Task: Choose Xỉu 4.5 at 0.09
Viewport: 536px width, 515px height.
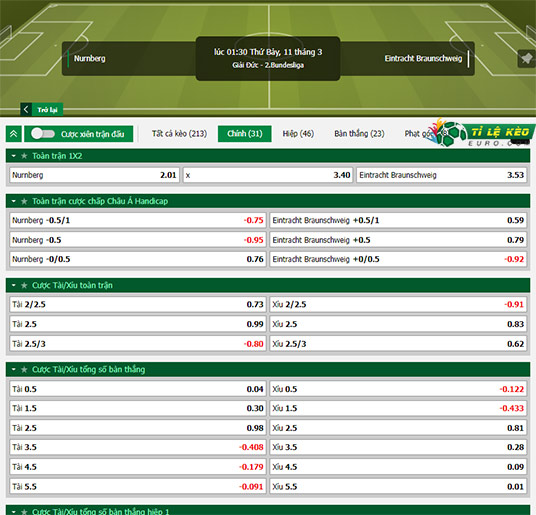Action: tap(398, 467)
